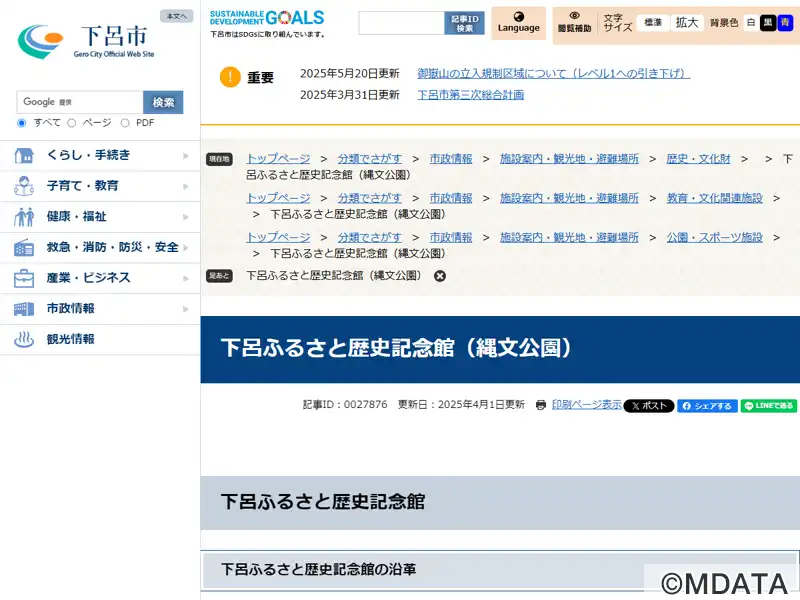The height and width of the screenshot is (600, 800).
Task: Choose the black 黒 background color
Action: click(x=768, y=22)
